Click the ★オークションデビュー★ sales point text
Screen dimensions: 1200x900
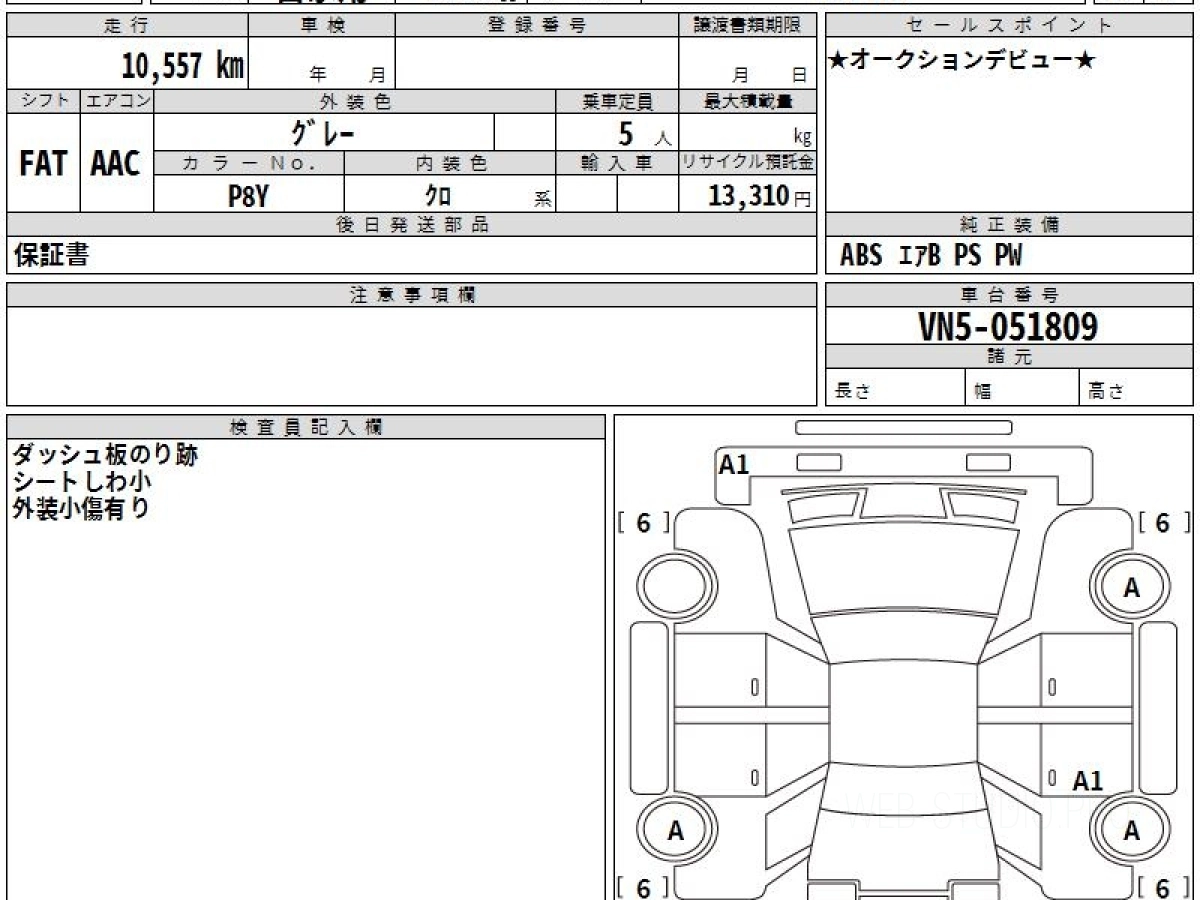(x=962, y=61)
